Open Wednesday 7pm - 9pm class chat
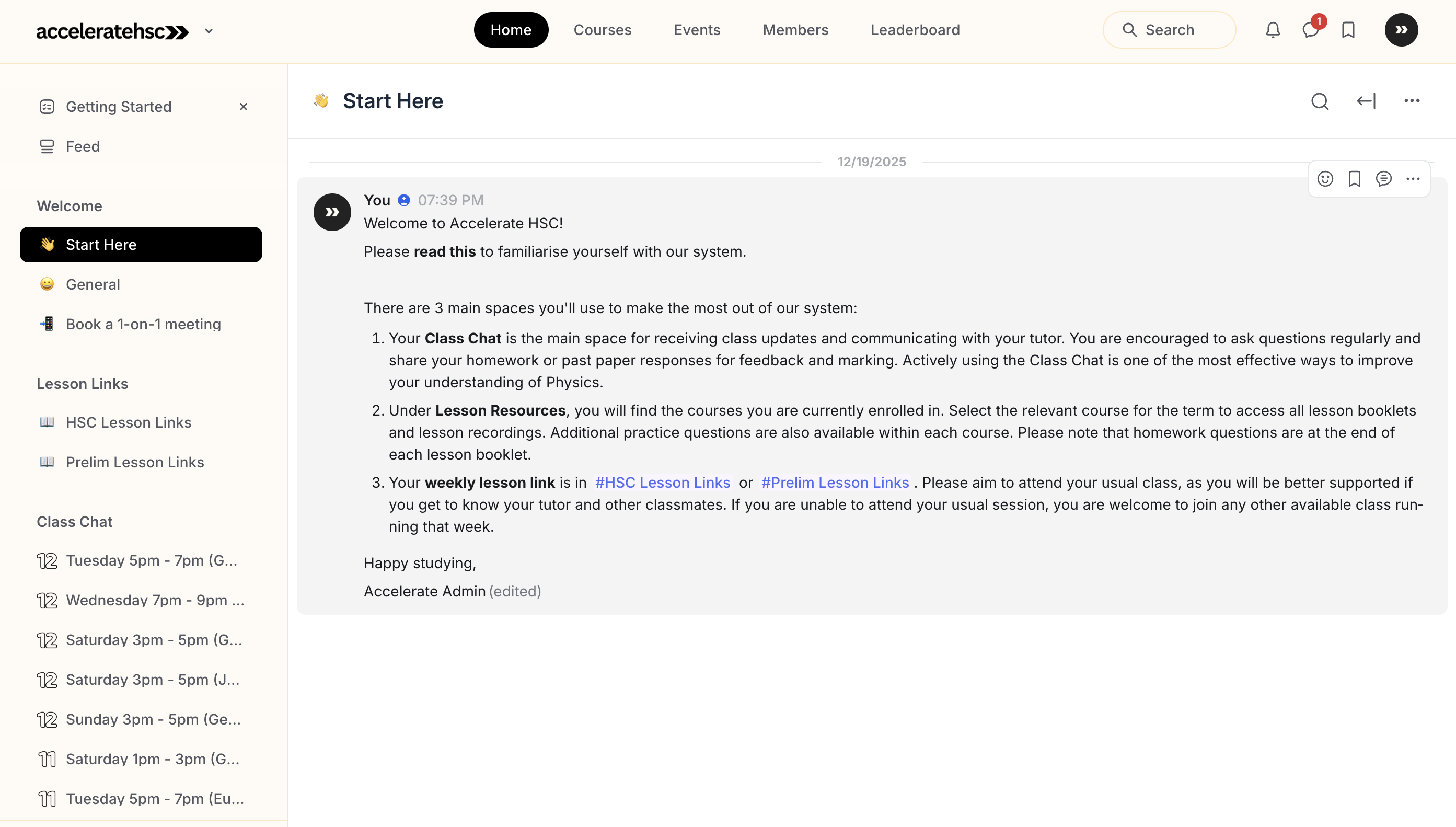 click(x=155, y=600)
